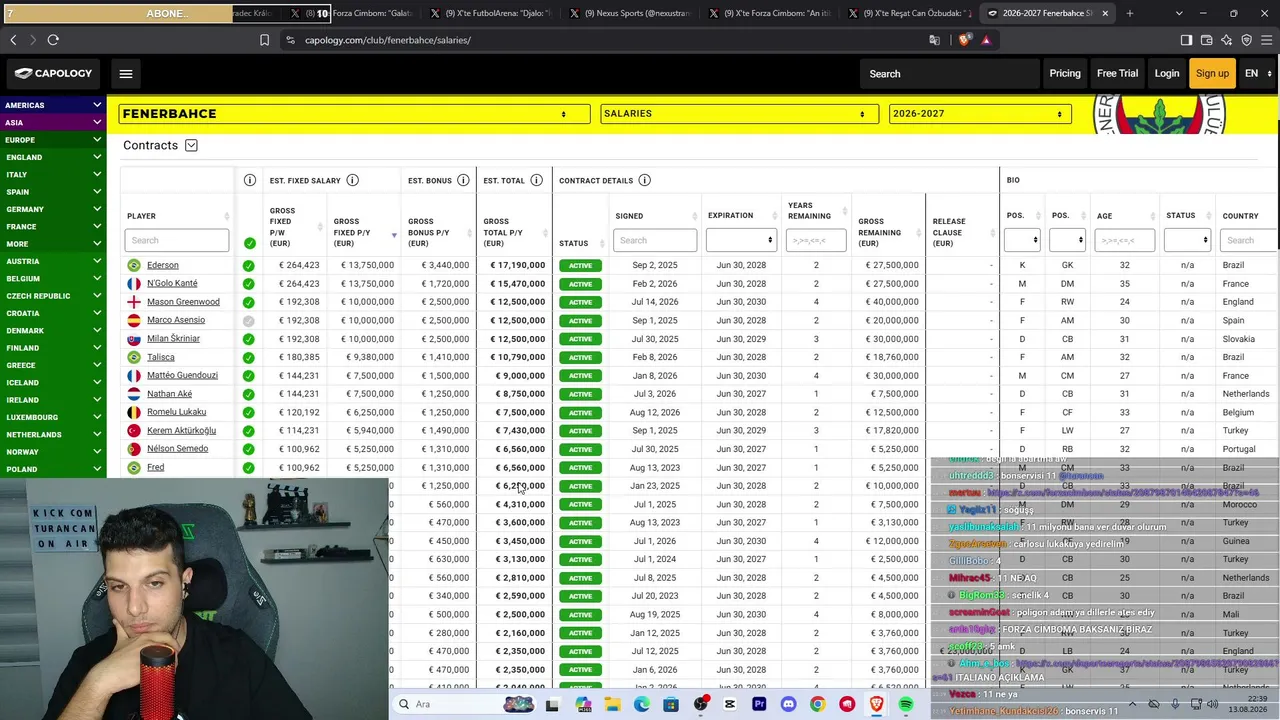The image size is (1280, 720).
Task: Open Spotify from the taskbar
Action: (906, 704)
